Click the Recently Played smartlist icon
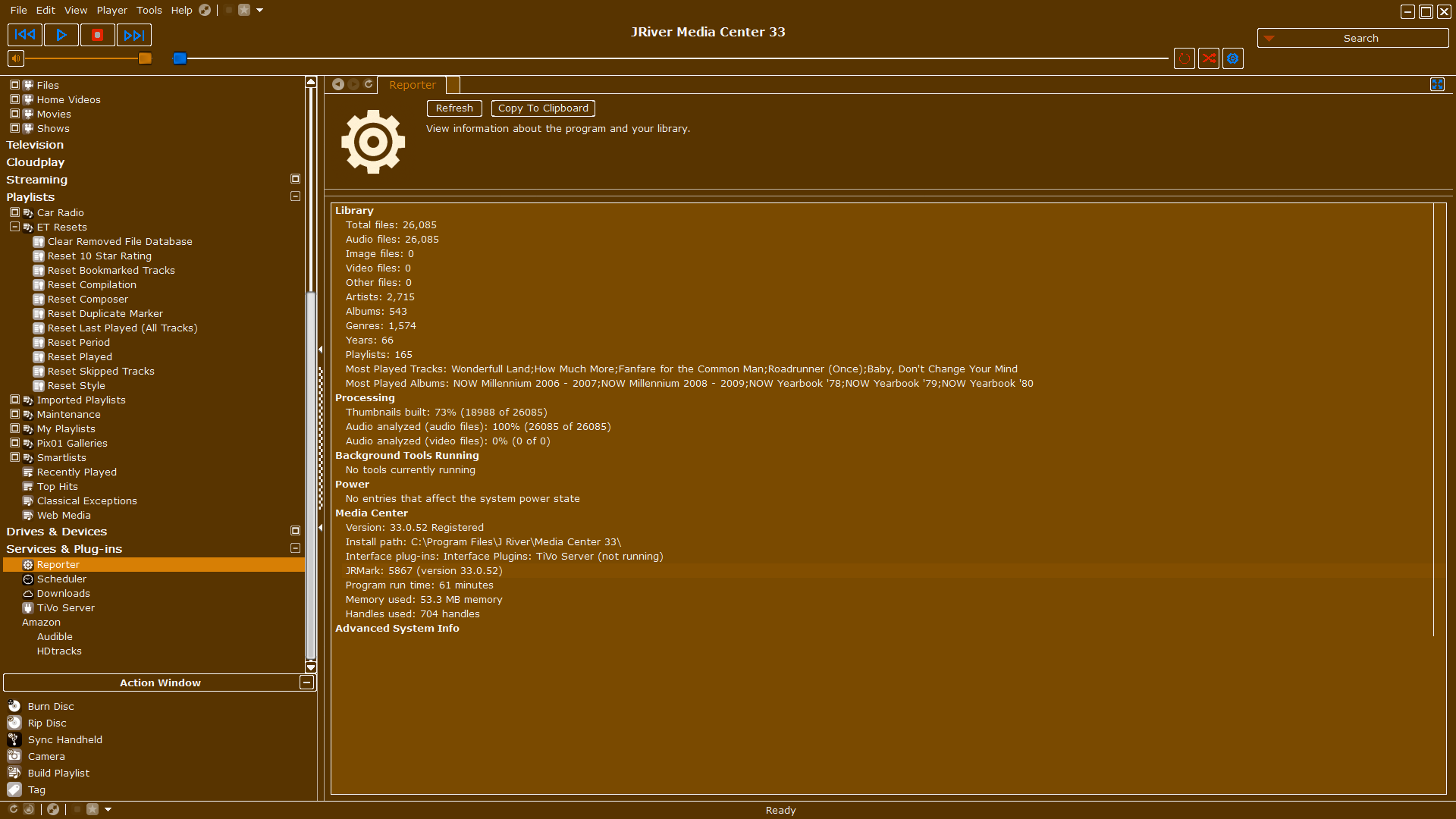Screen dimensions: 1456x819 [28, 472]
